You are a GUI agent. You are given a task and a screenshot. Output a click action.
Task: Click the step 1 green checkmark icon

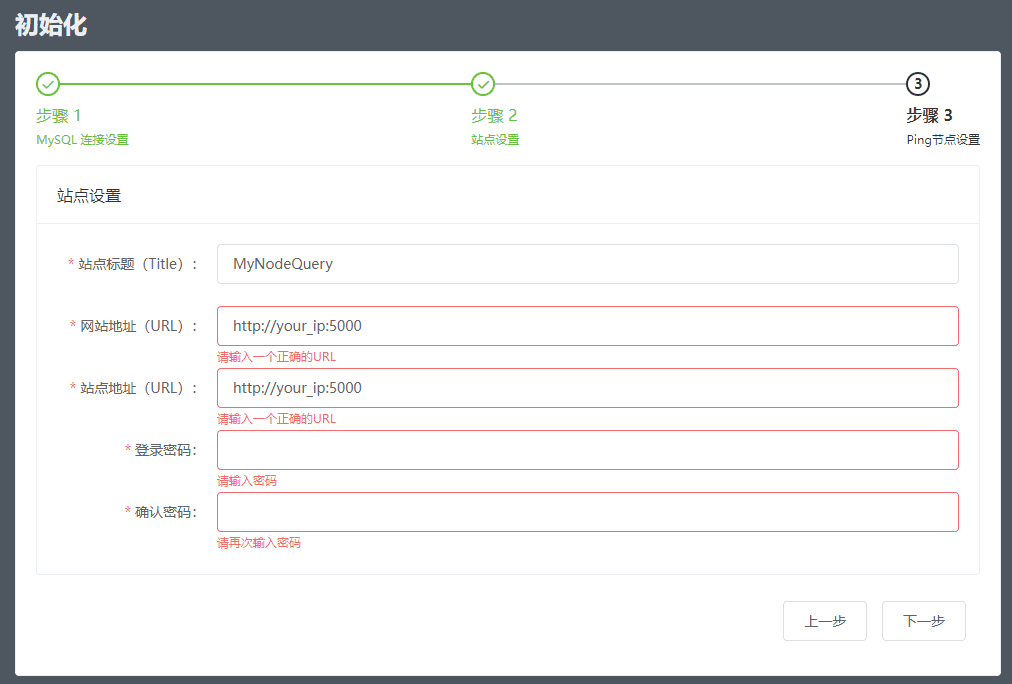(47, 84)
